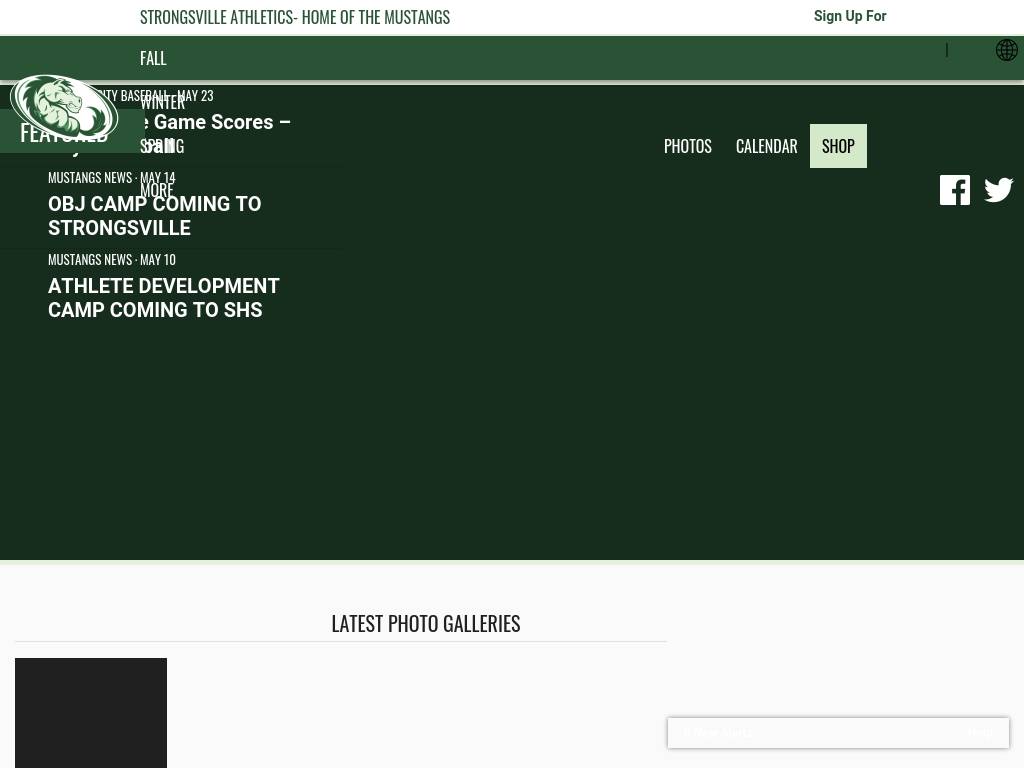The width and height of the screenshot is (1024, 768).
Task: Click the Latest Photo Galleries heading
Action: [x=425, y=623]
